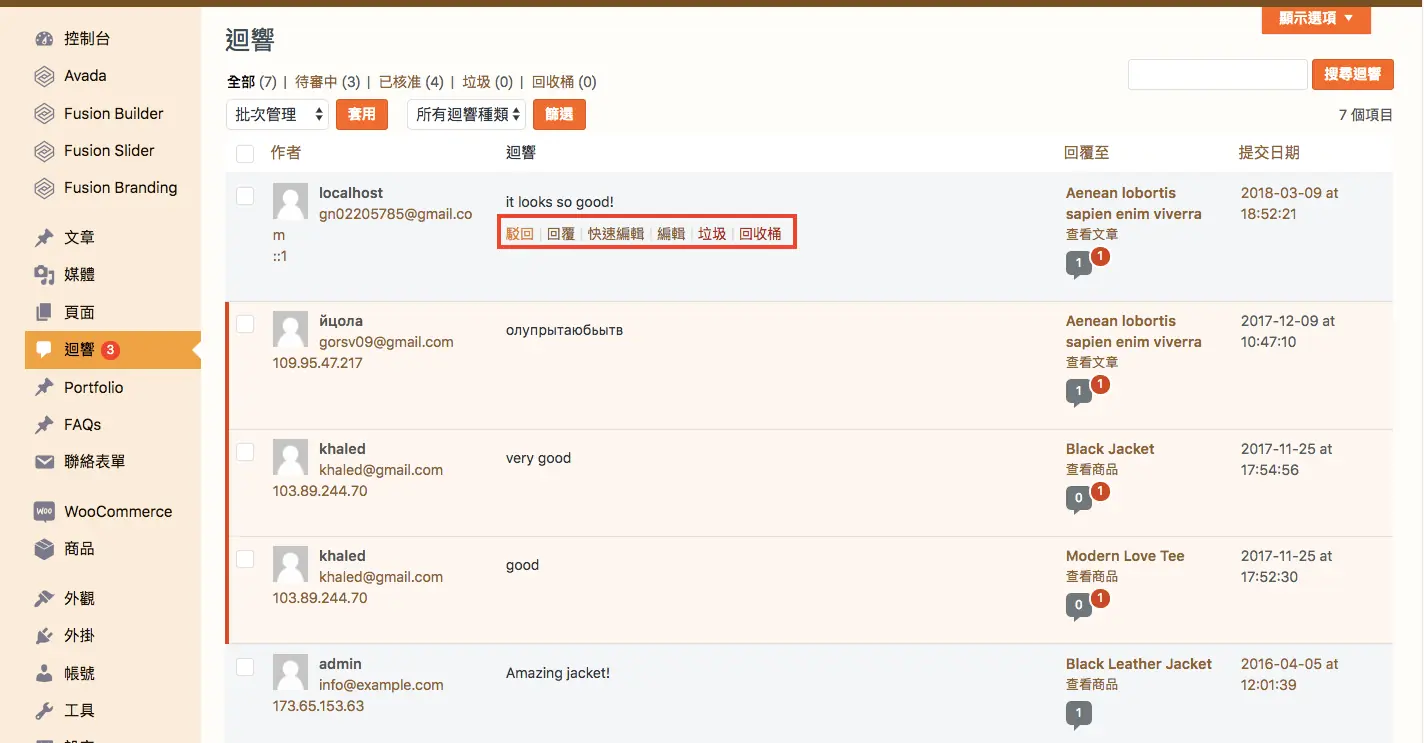
Task: Click the Portfolio pushpin icon
Action: 44,388
